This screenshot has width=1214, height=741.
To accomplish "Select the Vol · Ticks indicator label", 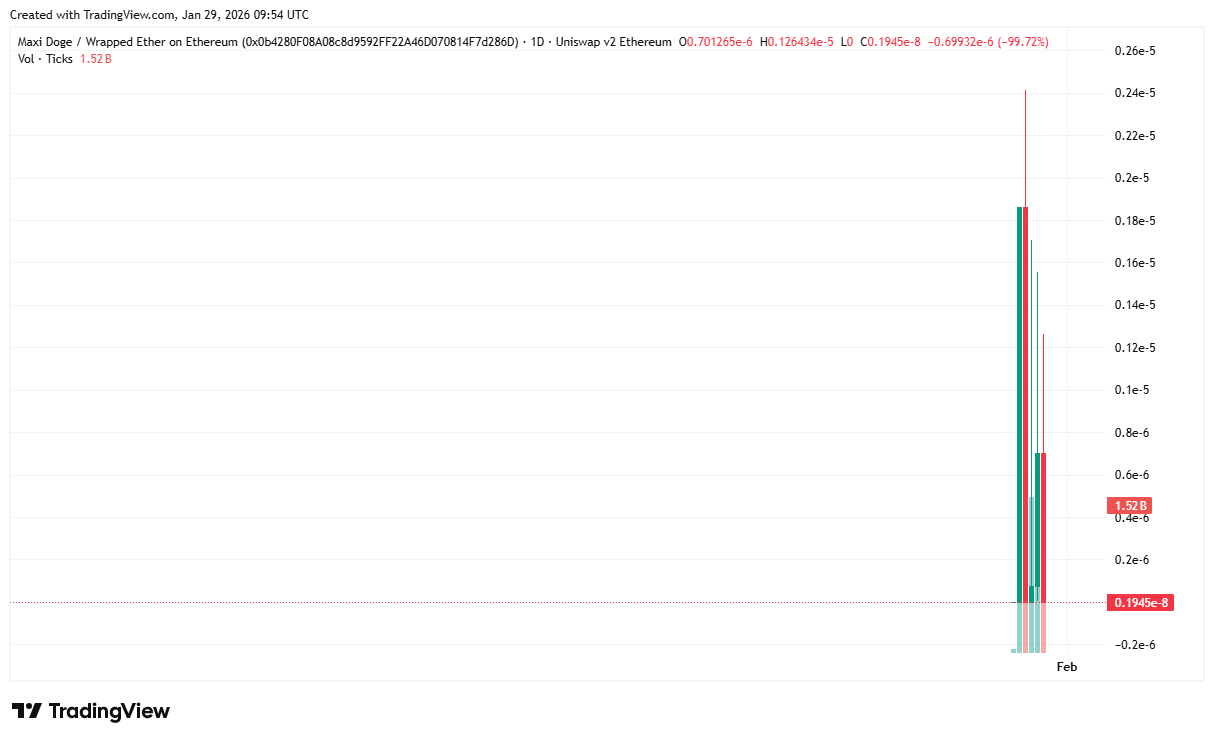I will [45, 59].
